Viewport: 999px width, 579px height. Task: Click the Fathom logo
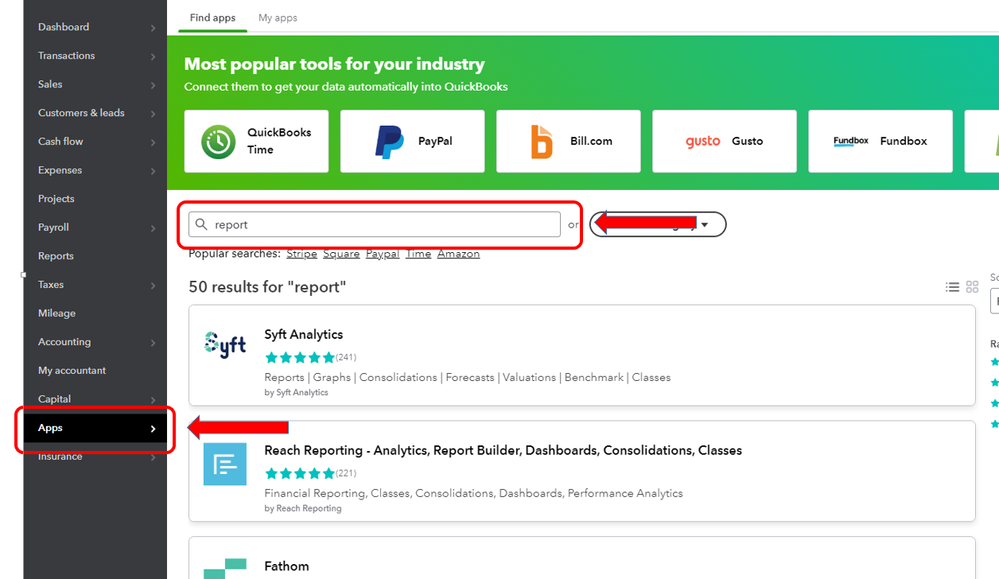225,569
